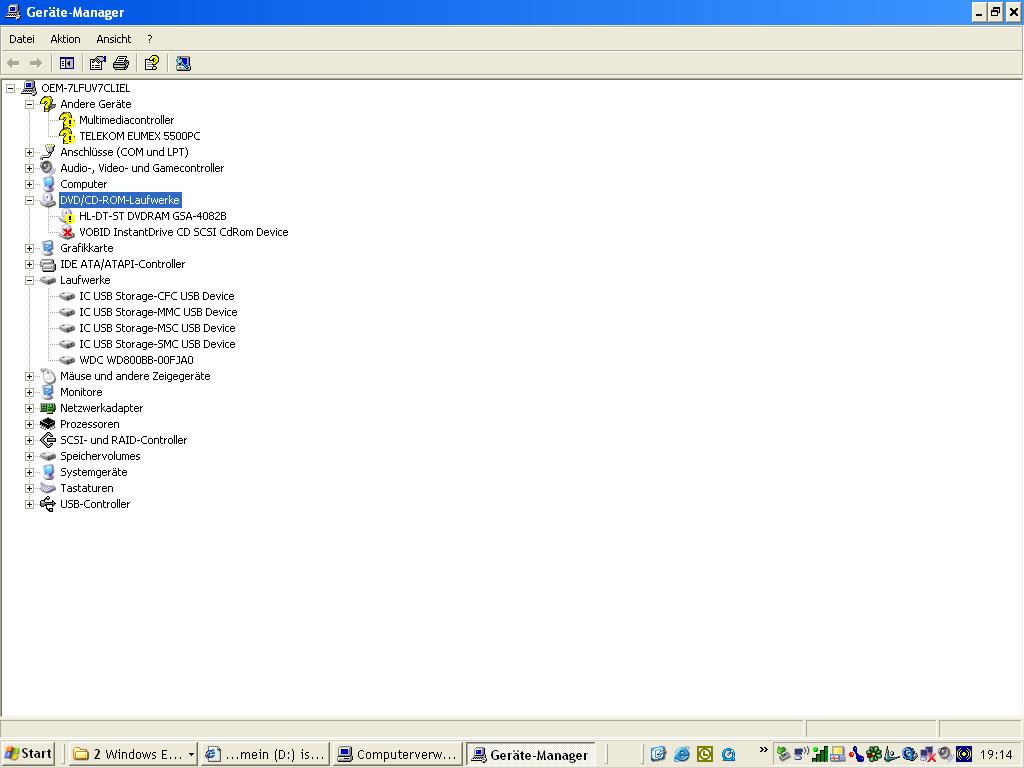Viewport: 1024px width, 768px height.
Task: Select the VOBID InstantDrive CD SCSI CdRom Device label
Action: 184,232
